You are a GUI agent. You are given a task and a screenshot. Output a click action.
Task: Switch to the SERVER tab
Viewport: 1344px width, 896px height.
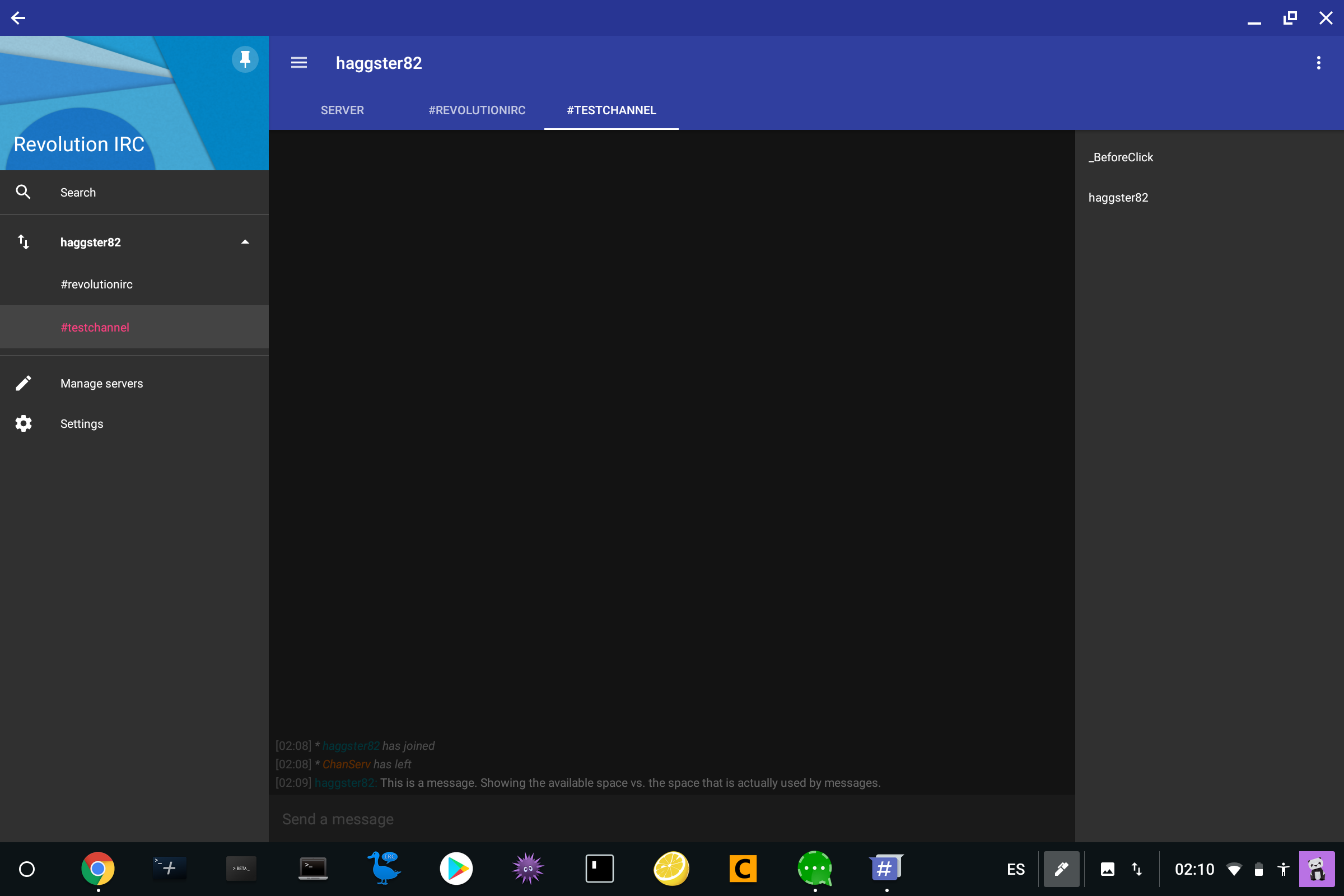tap(342, 110)
